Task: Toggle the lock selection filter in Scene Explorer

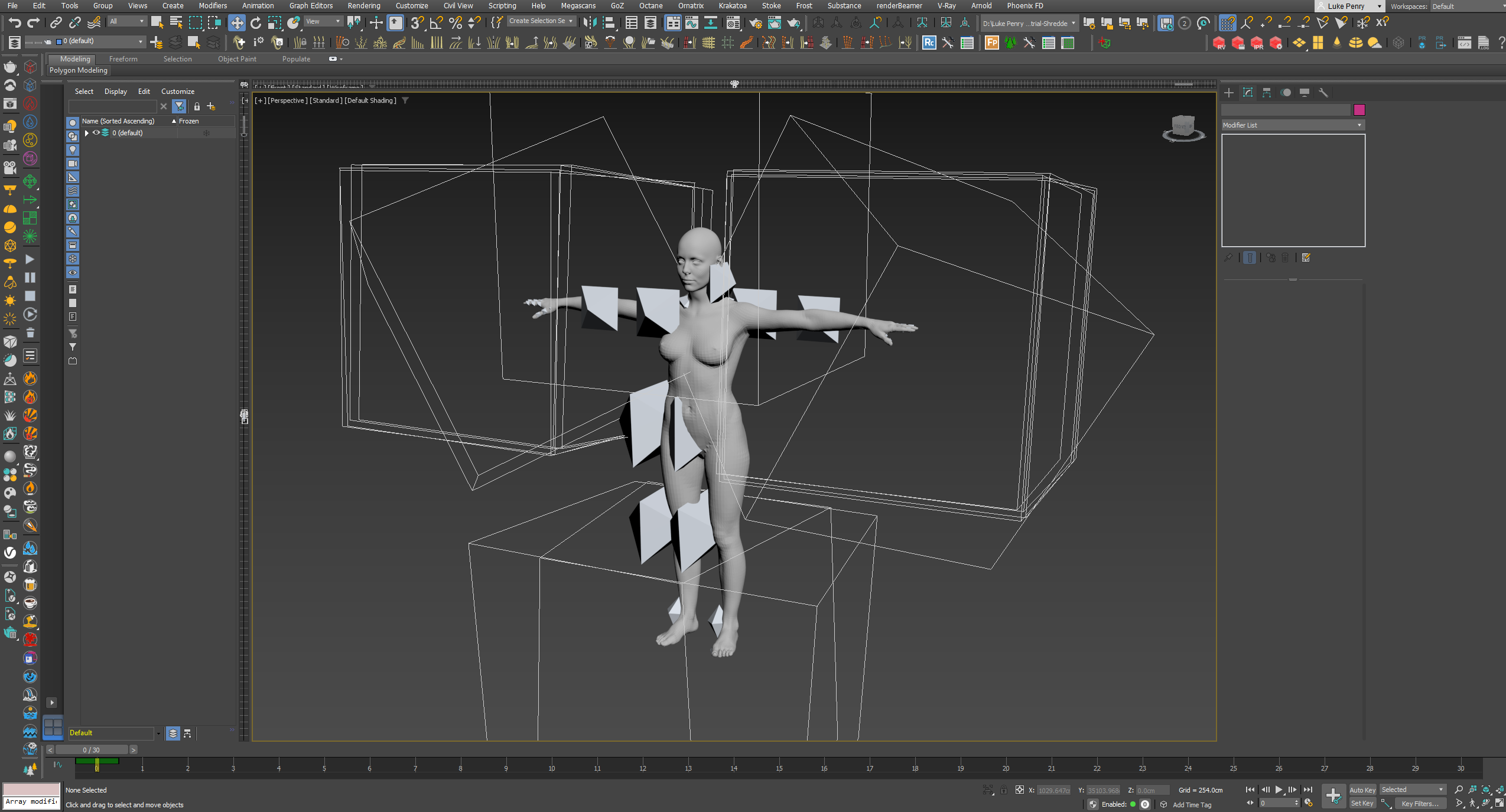Action: 197,106
